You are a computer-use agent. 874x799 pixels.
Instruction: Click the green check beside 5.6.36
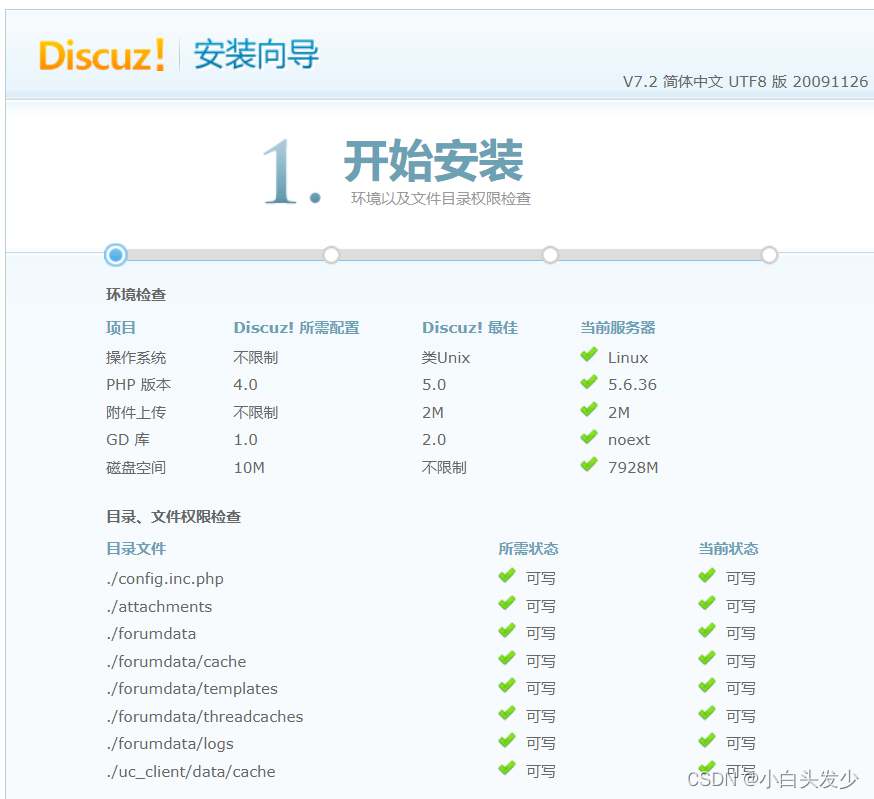[589, 382]
